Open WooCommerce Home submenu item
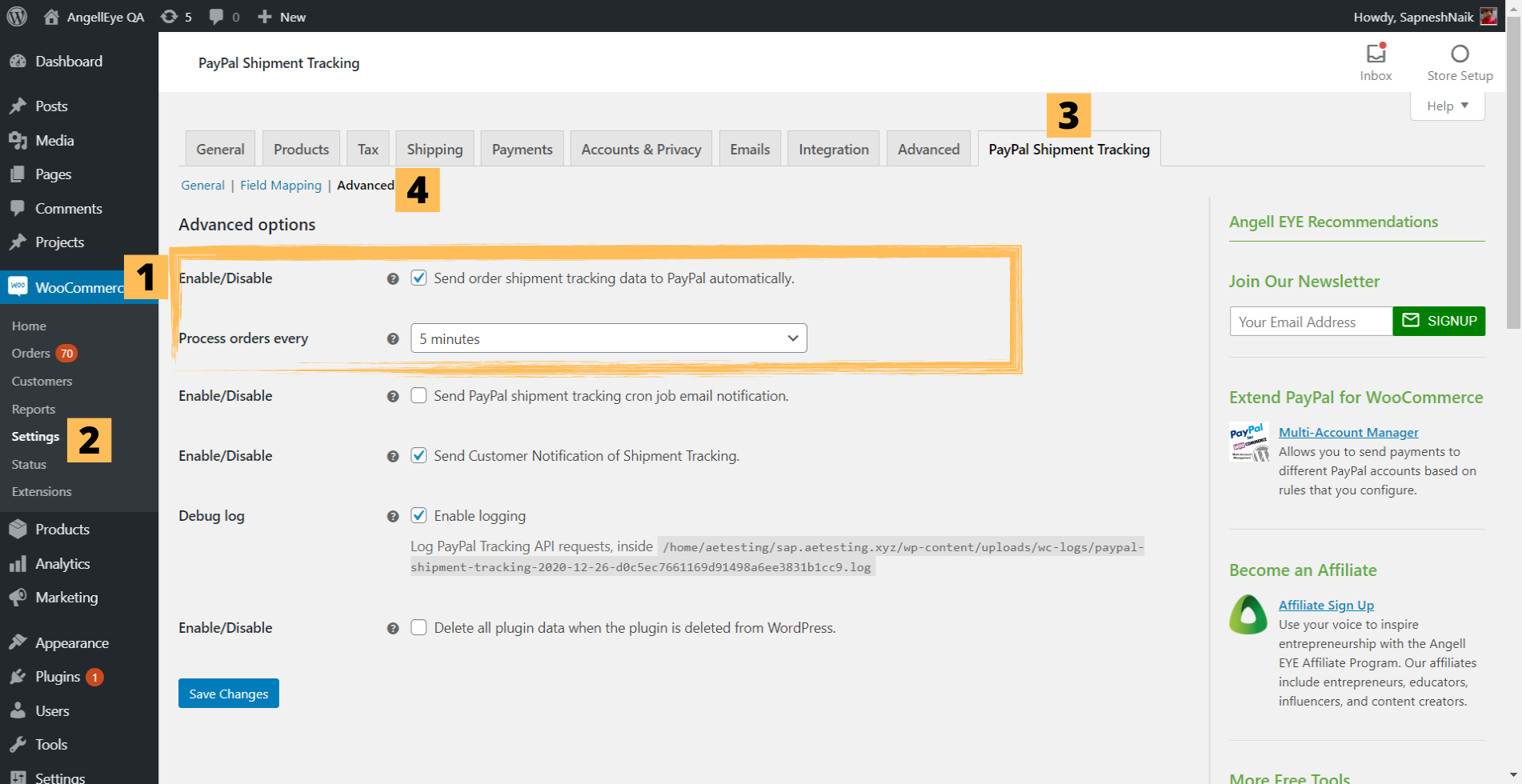The image size is (1522, 784). [29, 326]
